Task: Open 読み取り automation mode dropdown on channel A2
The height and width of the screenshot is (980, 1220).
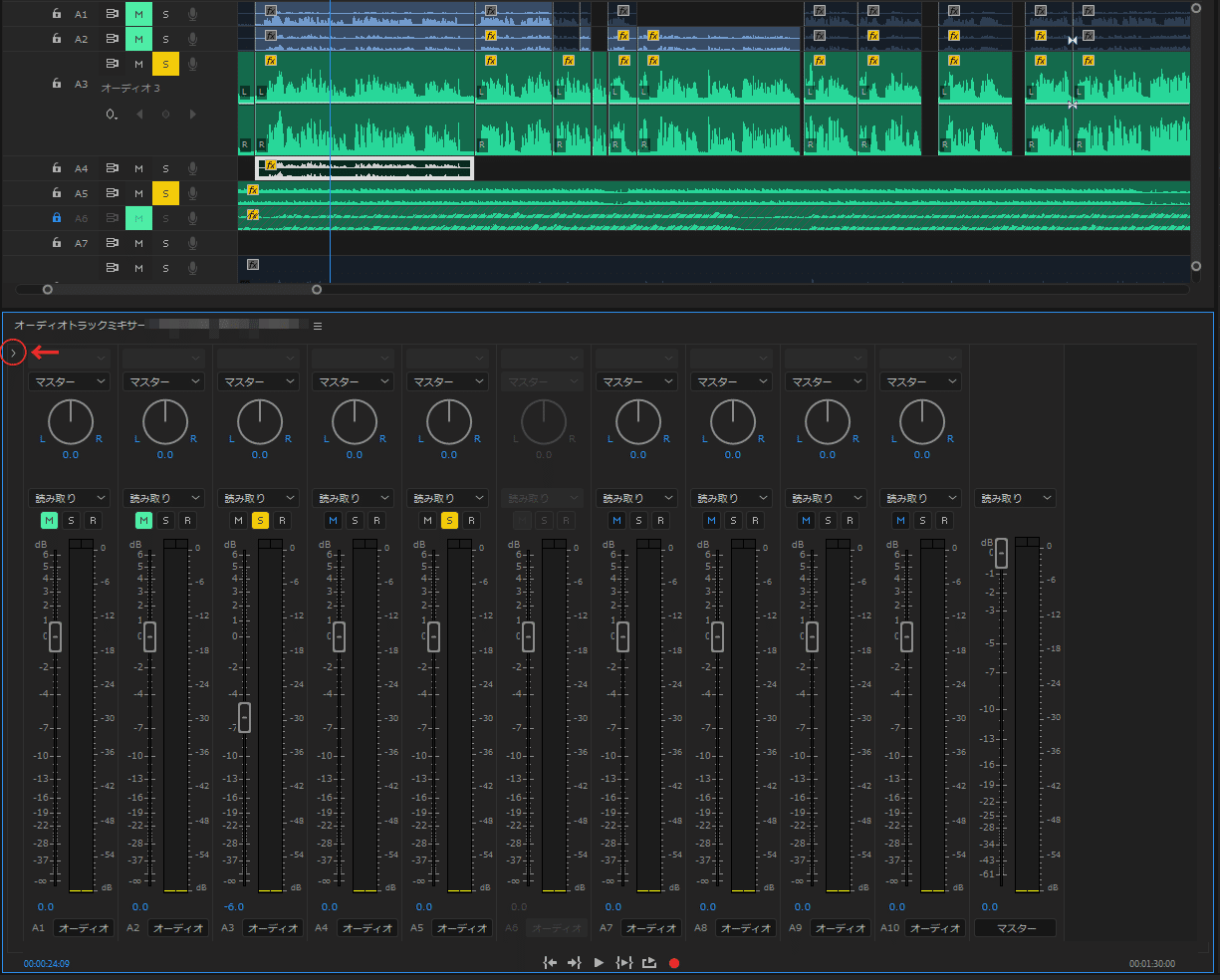Action: tap(164, 498)
